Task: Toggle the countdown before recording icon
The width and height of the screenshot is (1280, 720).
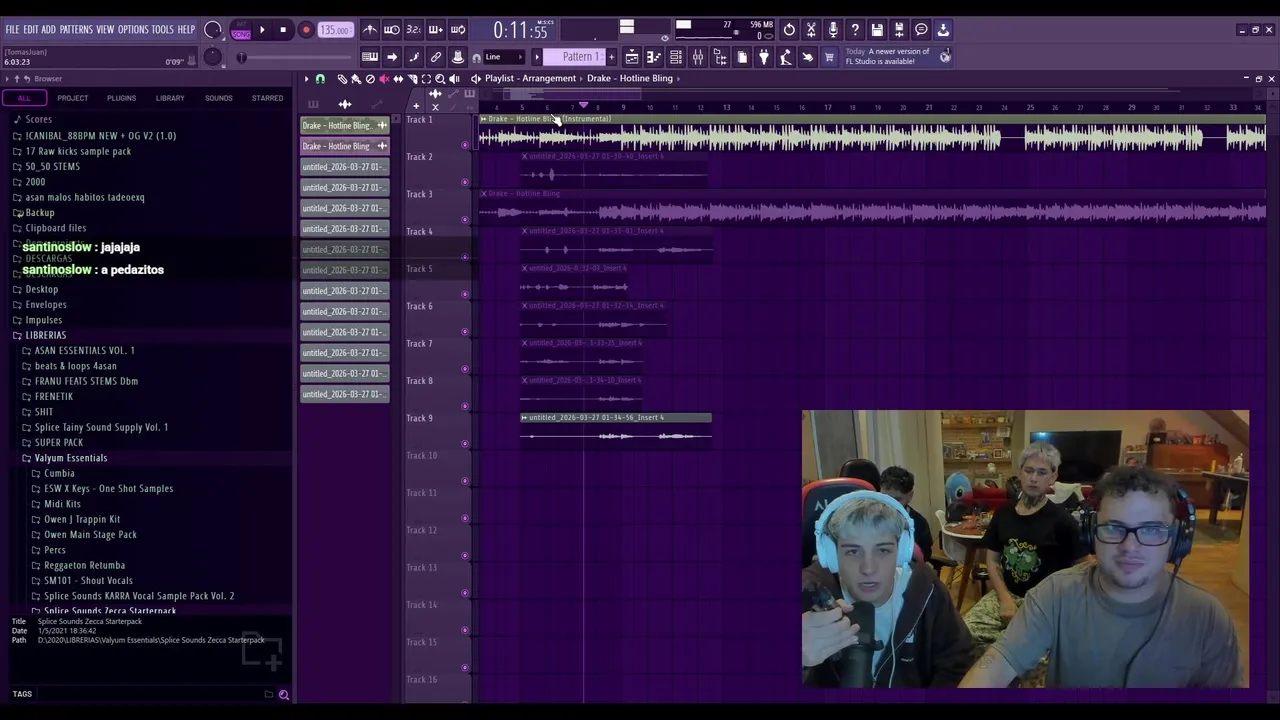Action: pos(414,30)
